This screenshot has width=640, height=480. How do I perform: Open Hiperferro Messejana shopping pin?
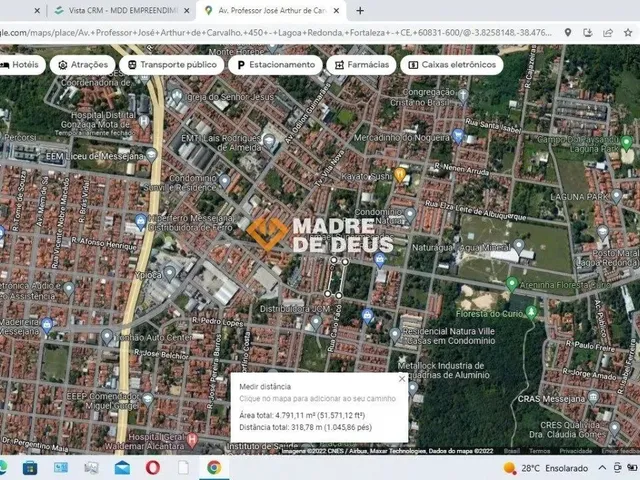(x=140, y=221)
